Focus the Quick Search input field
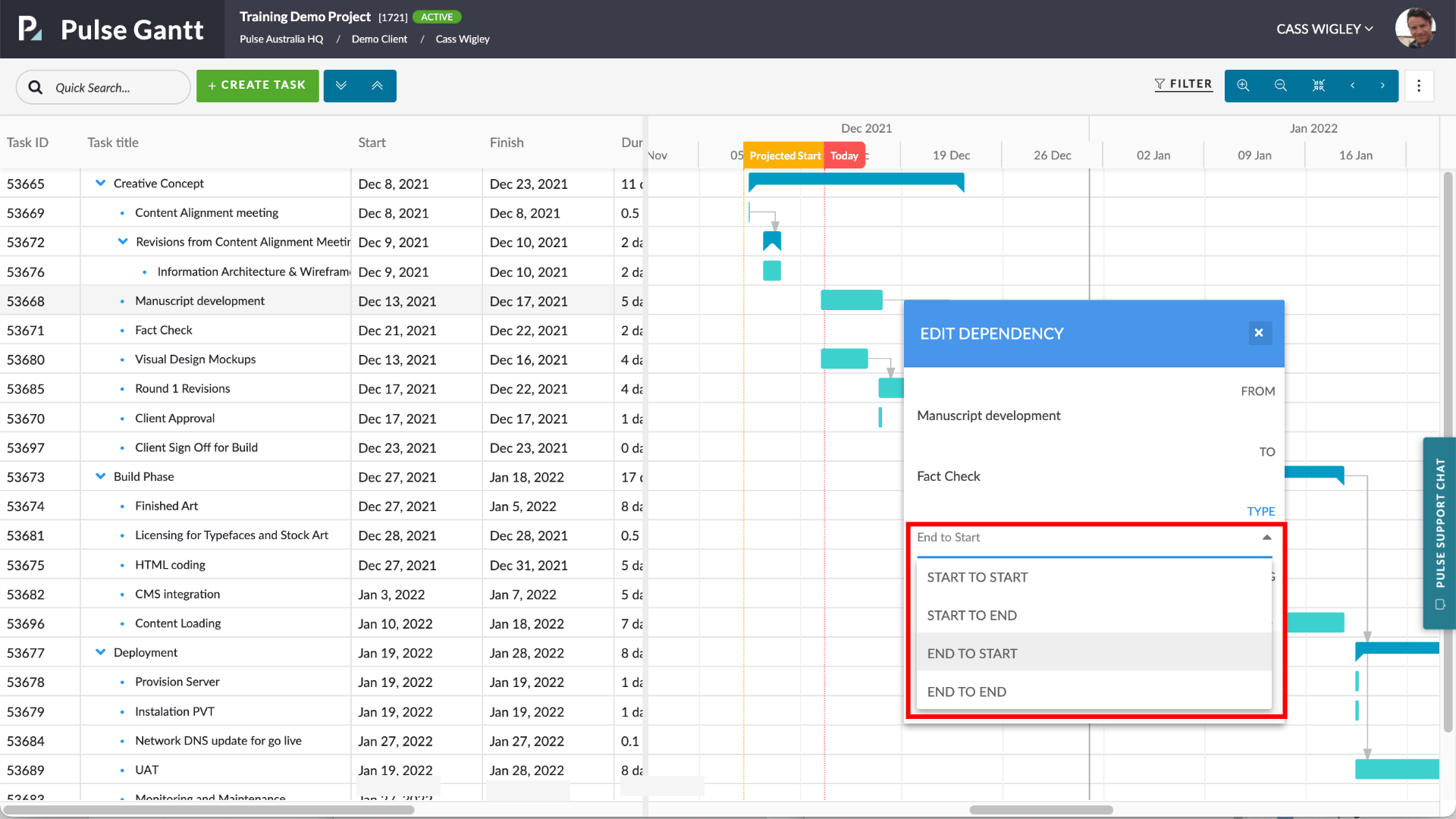Viewport: 1456px width, 819px height. click(114, 87)
